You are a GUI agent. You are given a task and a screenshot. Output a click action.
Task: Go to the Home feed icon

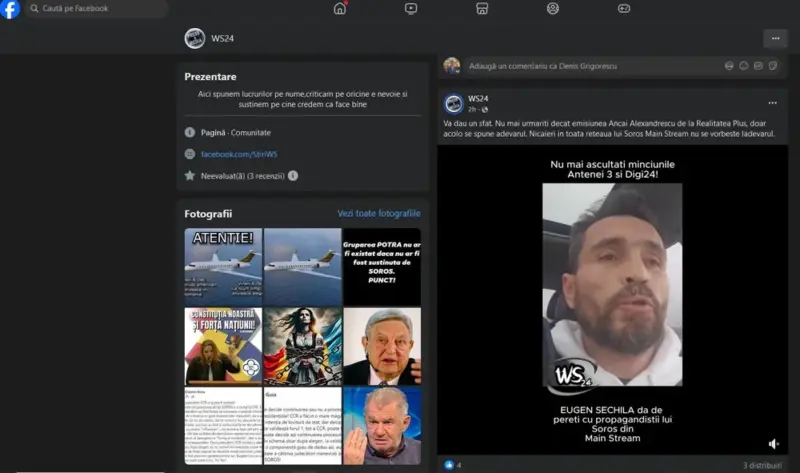pos(340,9)
